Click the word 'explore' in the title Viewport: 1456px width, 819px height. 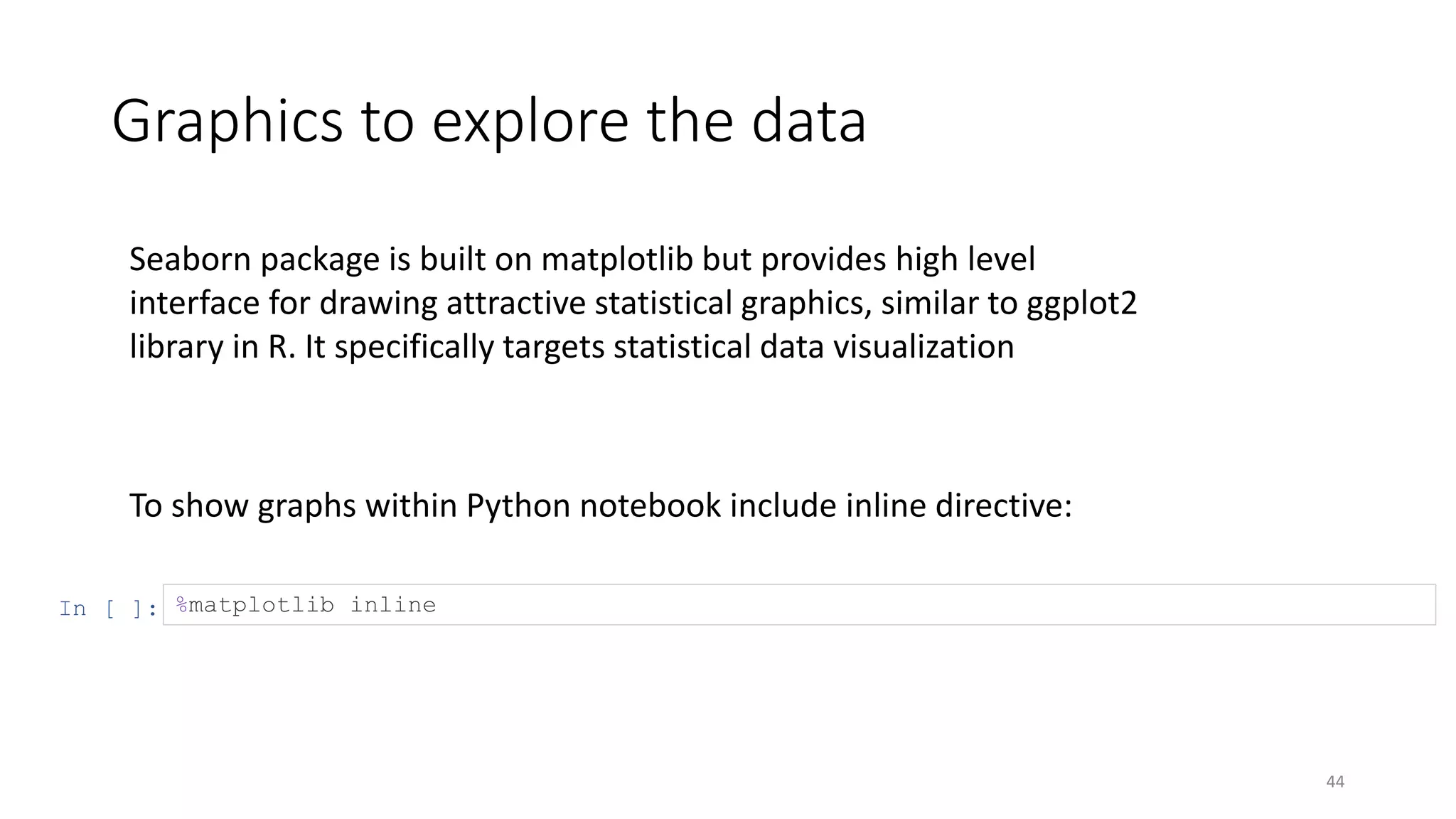pyautogui.click(x=530, y=121)
